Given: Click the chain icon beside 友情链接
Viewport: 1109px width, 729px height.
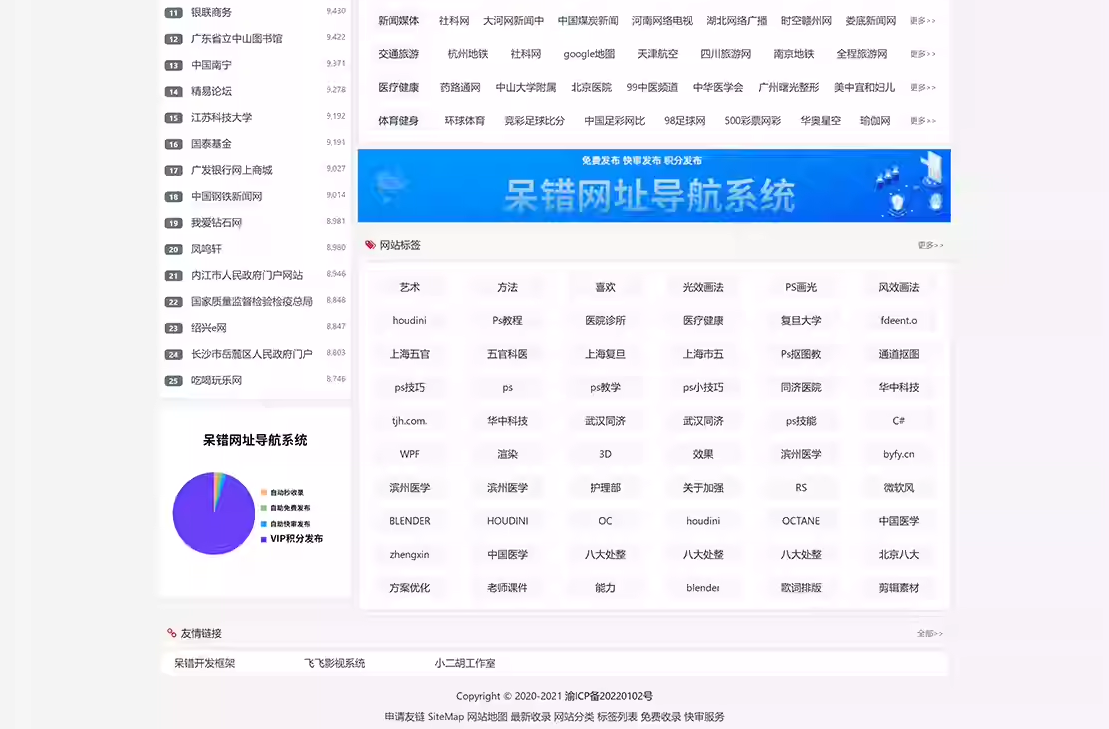Looking at the screenshot, I should pos(172,633).
